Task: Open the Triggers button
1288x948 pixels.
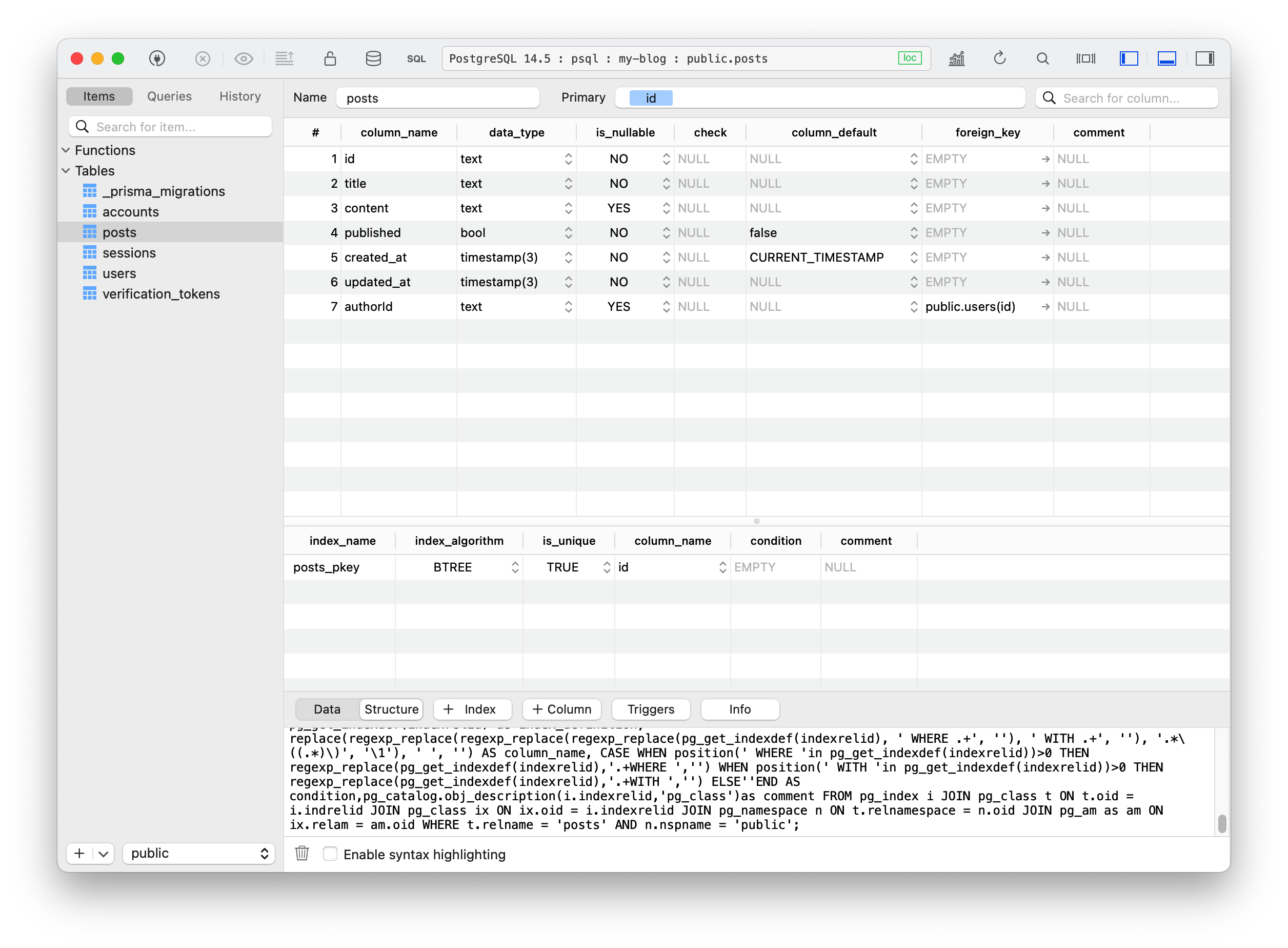Action: pos(651,709)
